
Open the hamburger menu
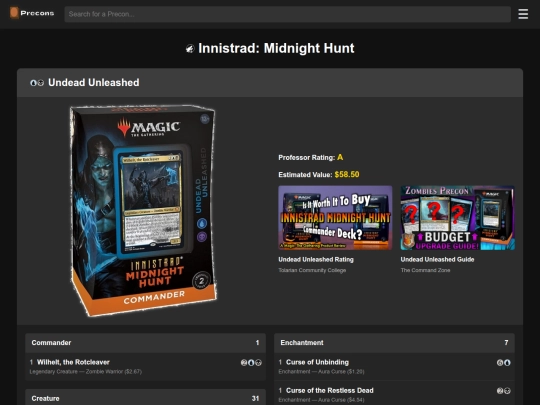click(523, 14)
